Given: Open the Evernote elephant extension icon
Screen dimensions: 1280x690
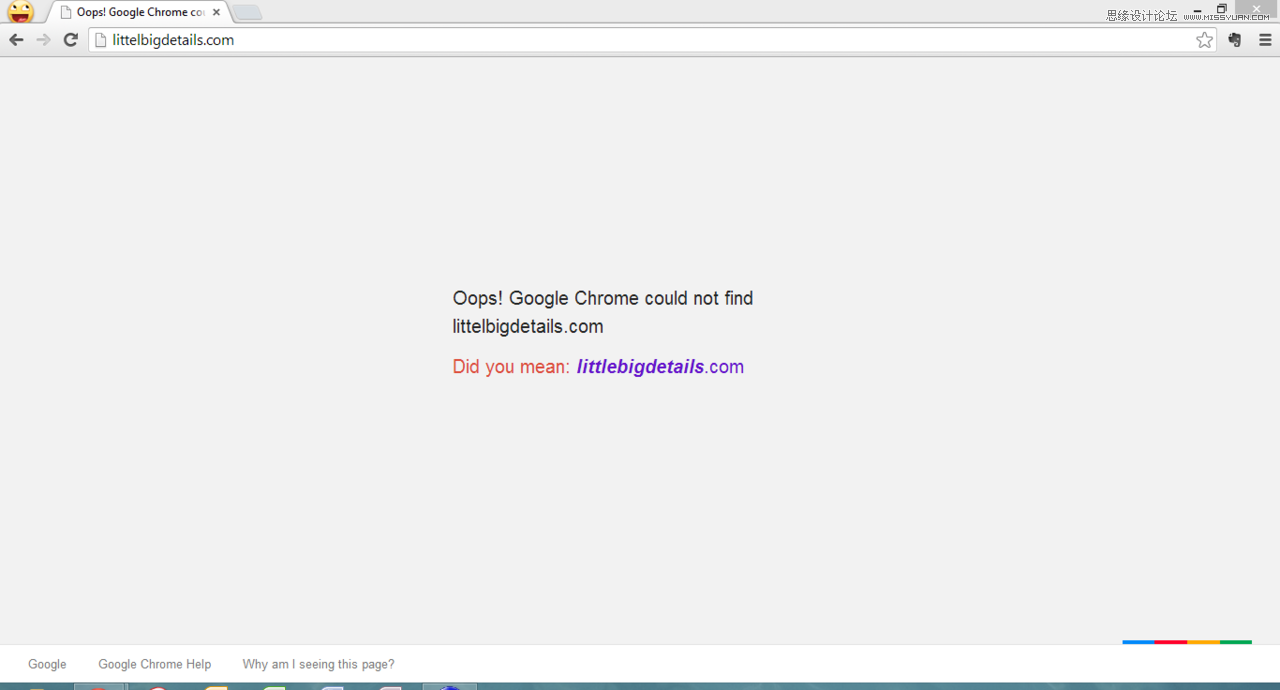Looking at the screenshot, I should click(1235, 40).
